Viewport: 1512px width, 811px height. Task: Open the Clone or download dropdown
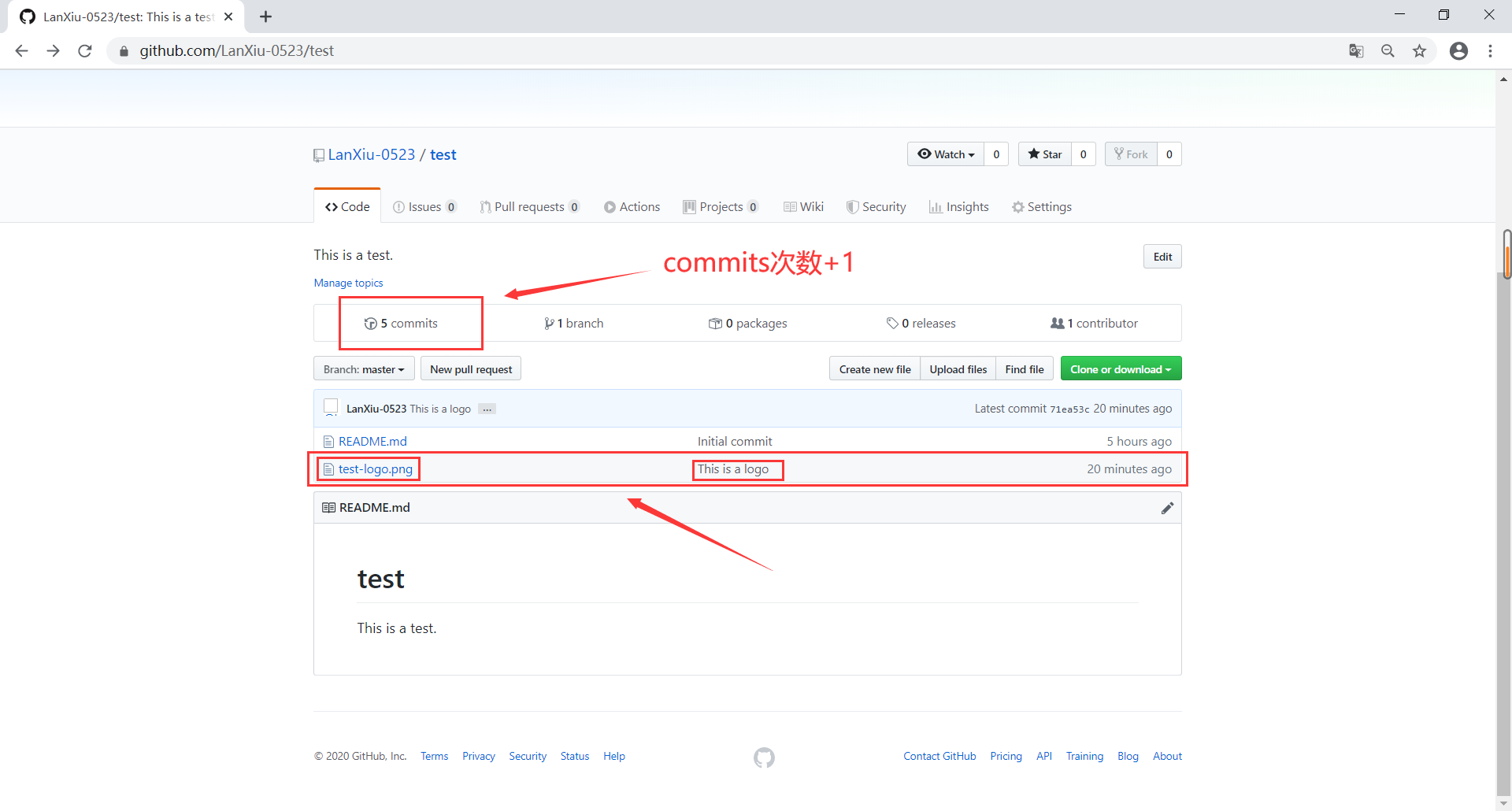pyautogui.click(x=1120, y=368)
